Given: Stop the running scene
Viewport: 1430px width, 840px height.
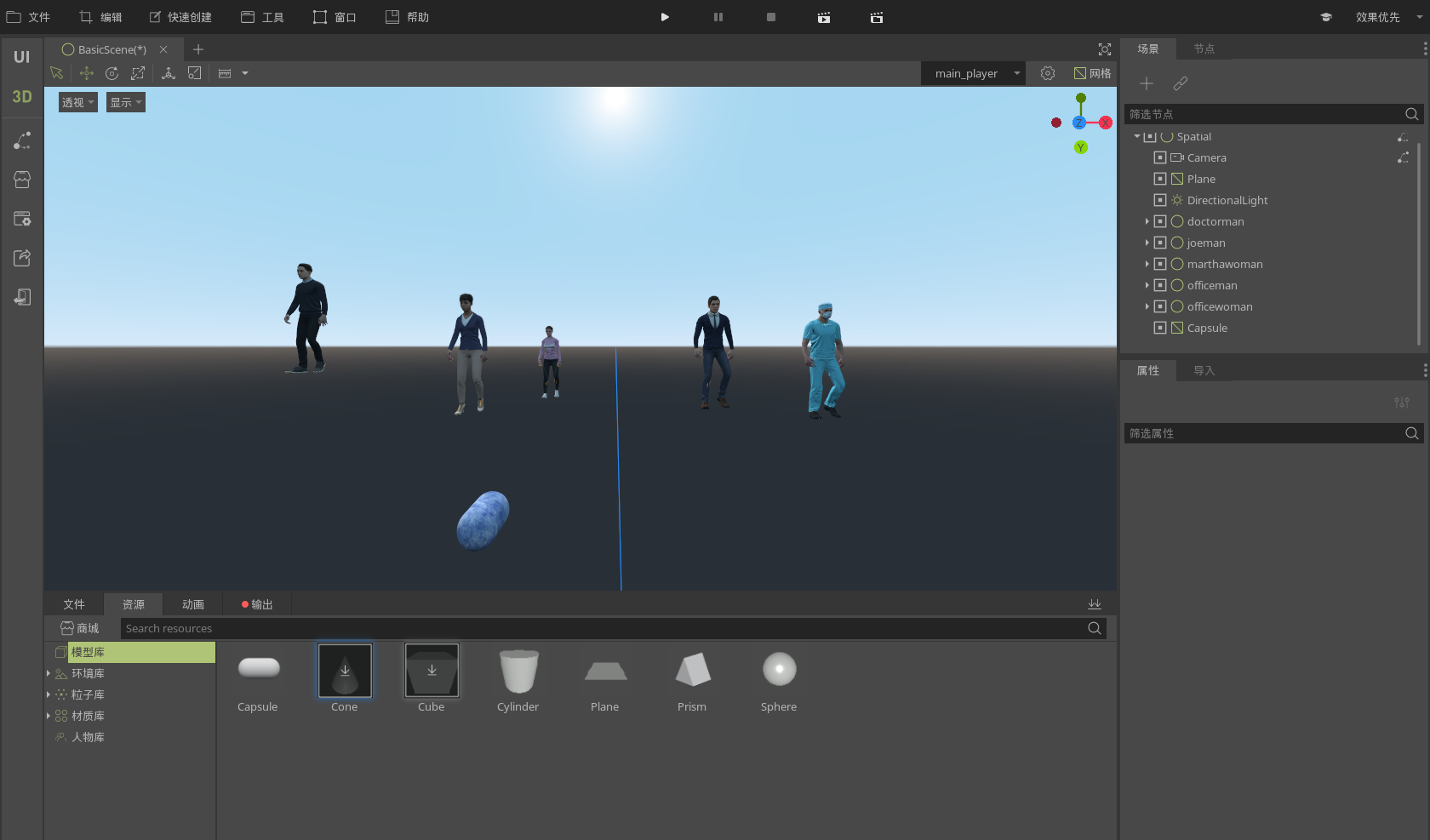Looking at the screenshot, I should (770, 17).
